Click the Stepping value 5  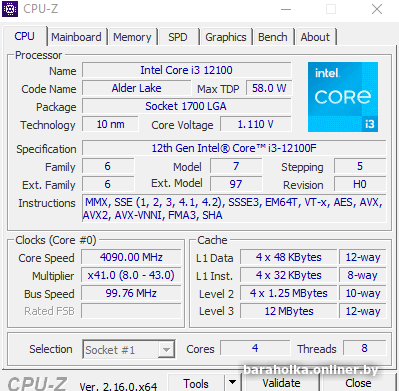coord(360,166)
